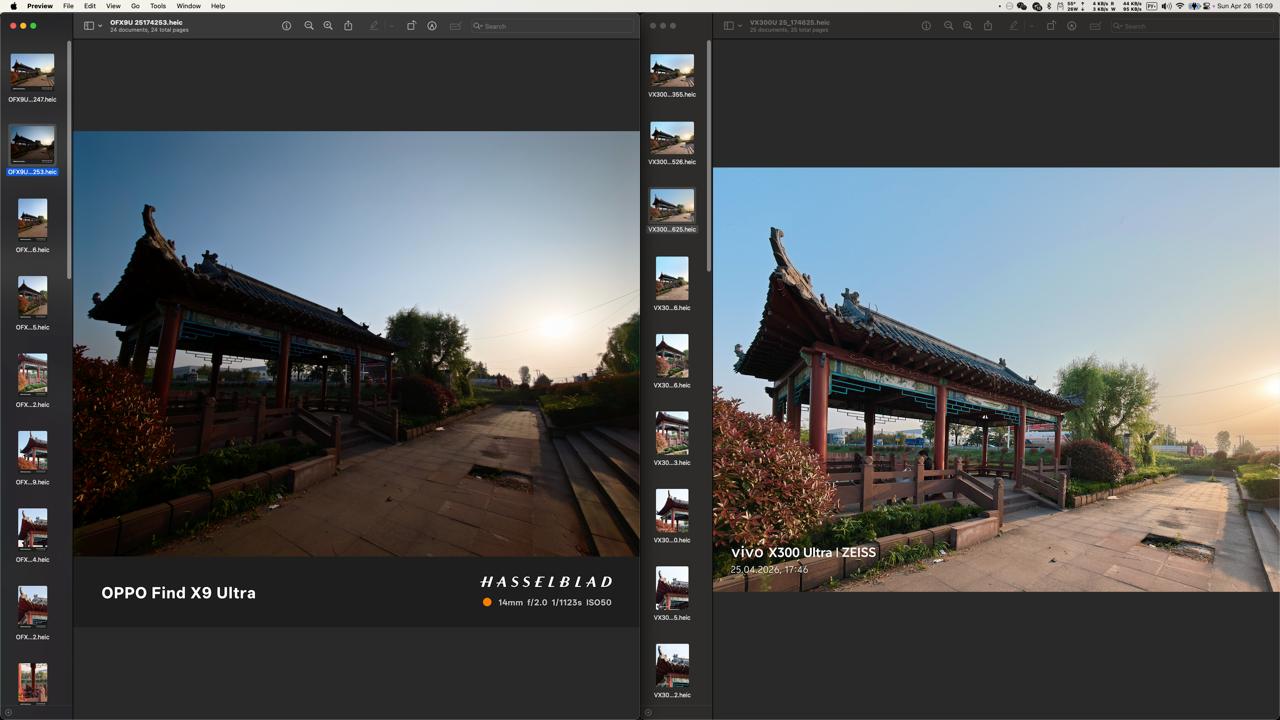Show Inspector info in the OFX9U window

[286, 26]
